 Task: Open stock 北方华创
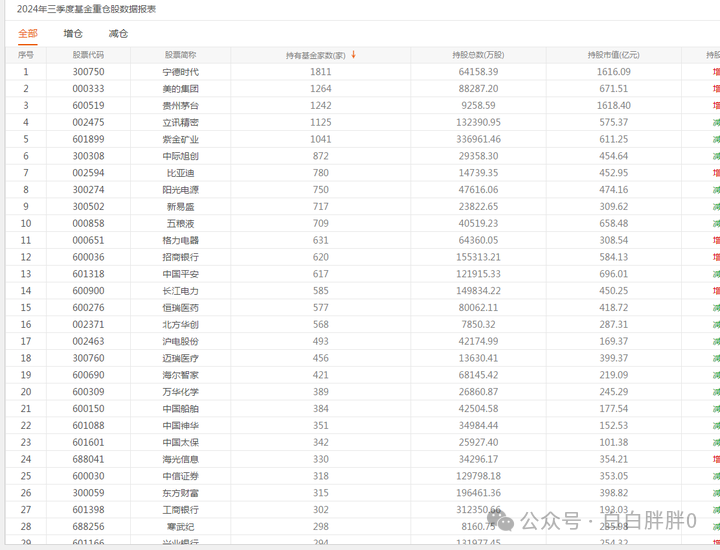tap(180, 325)
